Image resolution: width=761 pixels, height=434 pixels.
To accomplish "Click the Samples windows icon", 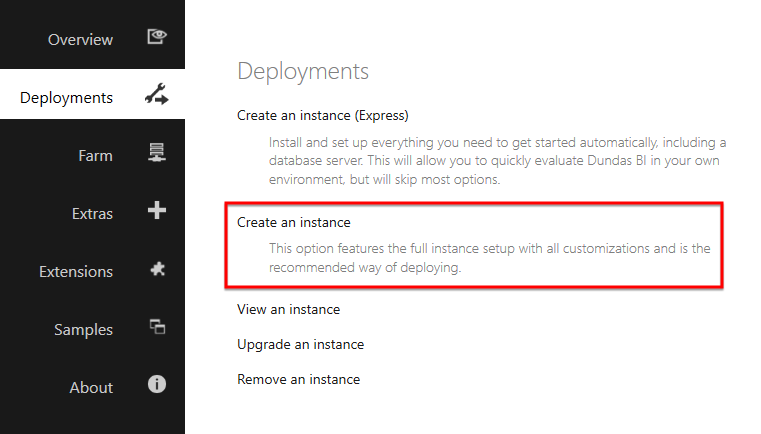I will tap(157, 327).
